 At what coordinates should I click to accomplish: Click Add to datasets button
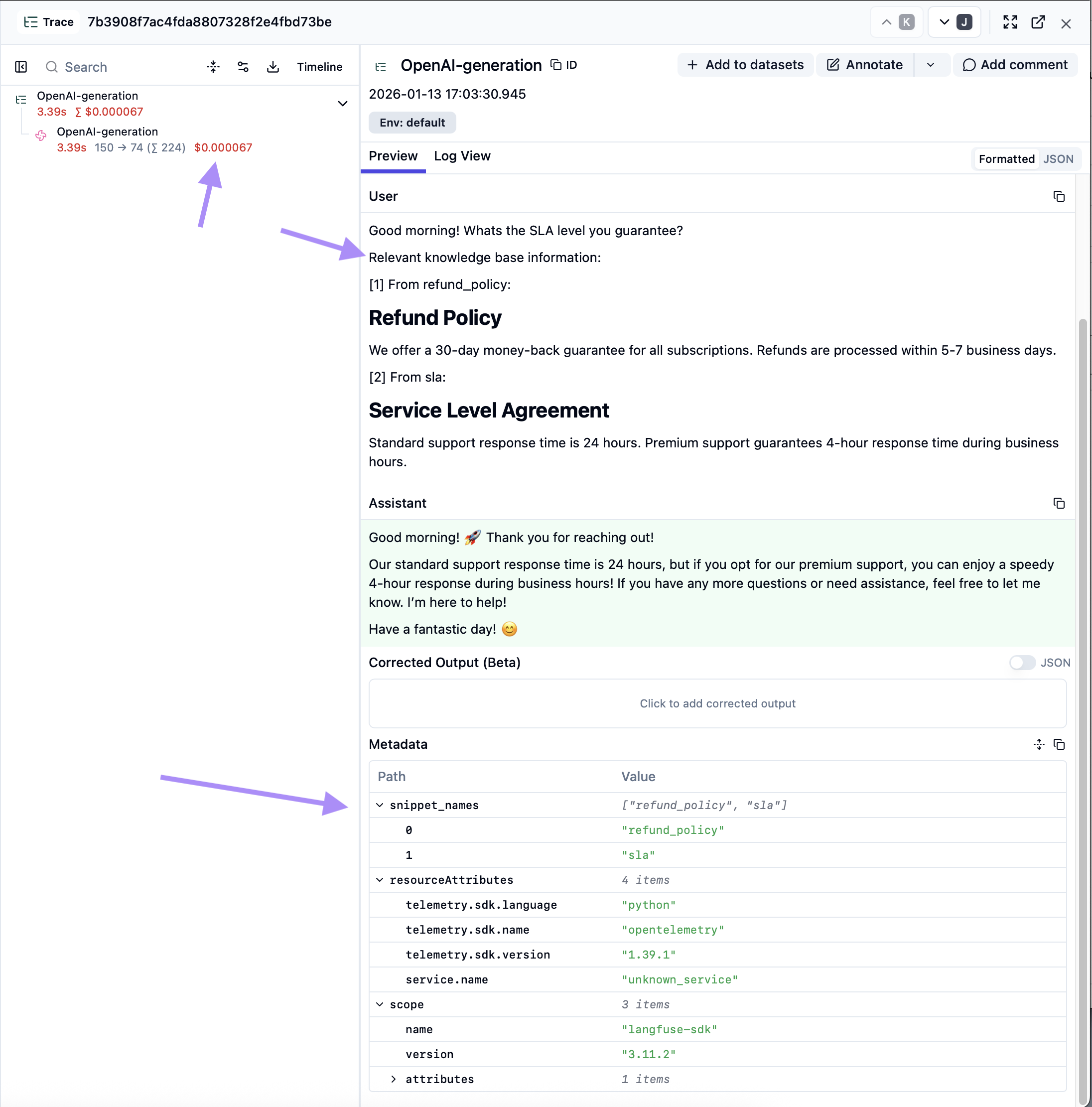click(x=745, y=65)
